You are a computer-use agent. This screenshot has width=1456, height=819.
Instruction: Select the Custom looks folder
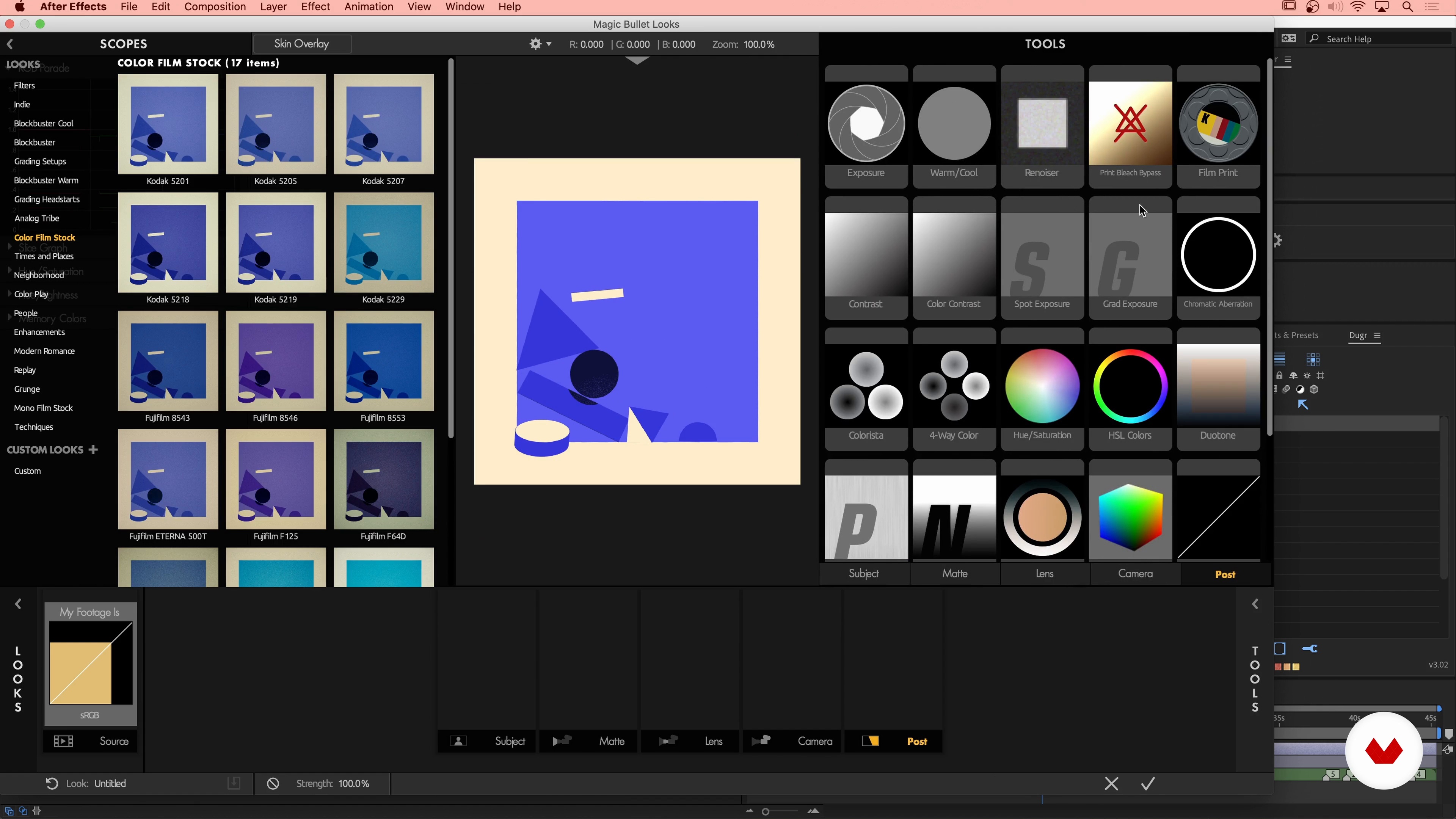click(x=27, y=471)
